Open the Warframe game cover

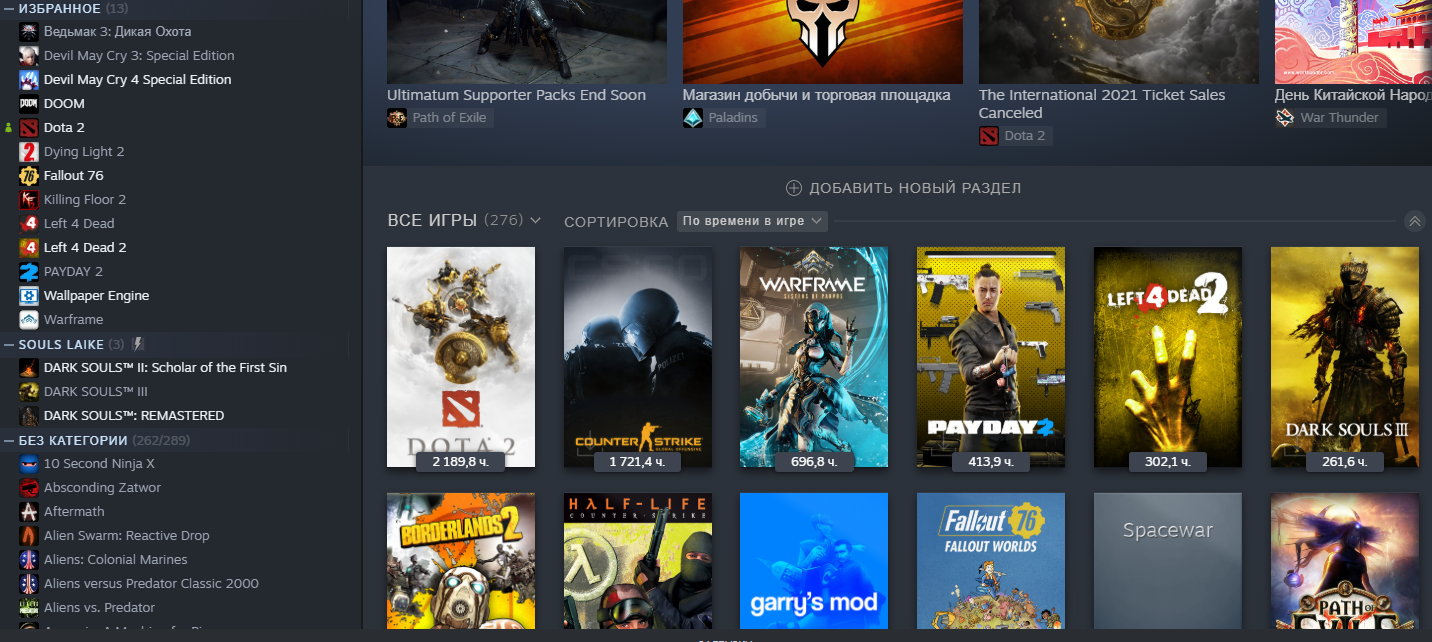[814, 357]
